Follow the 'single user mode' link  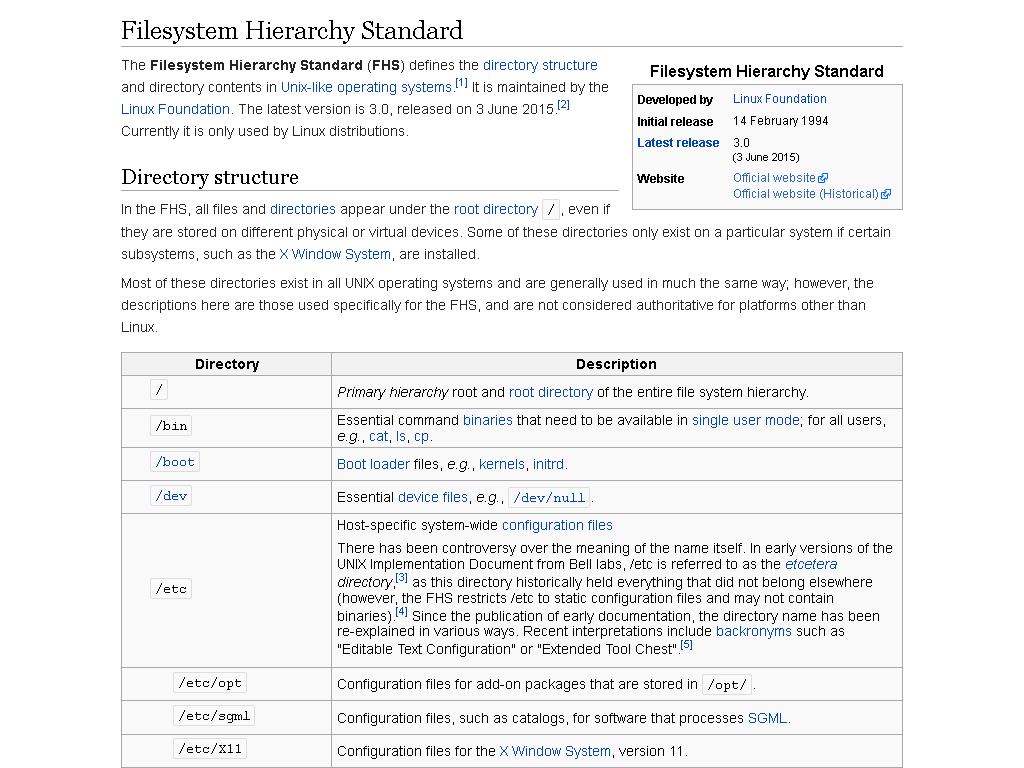tap(746, 421)
